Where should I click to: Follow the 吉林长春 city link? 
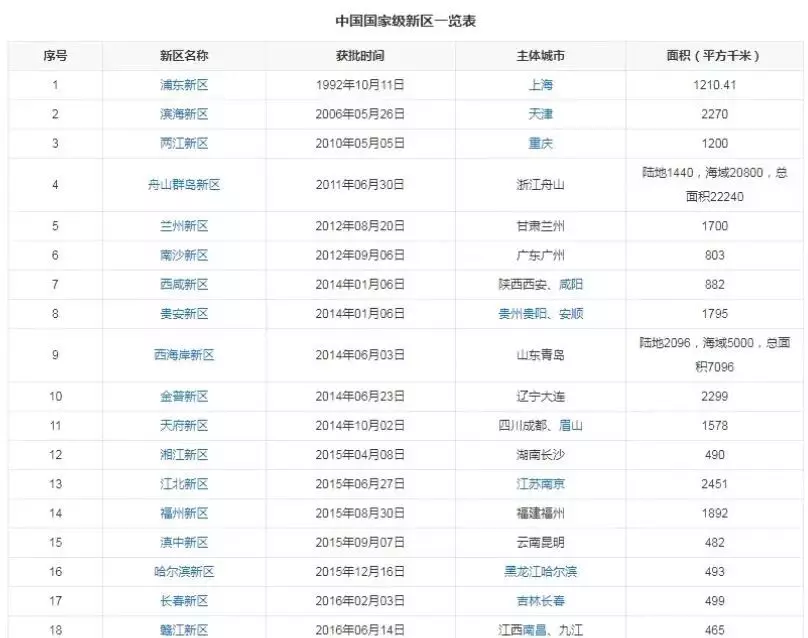coord(541,601)
